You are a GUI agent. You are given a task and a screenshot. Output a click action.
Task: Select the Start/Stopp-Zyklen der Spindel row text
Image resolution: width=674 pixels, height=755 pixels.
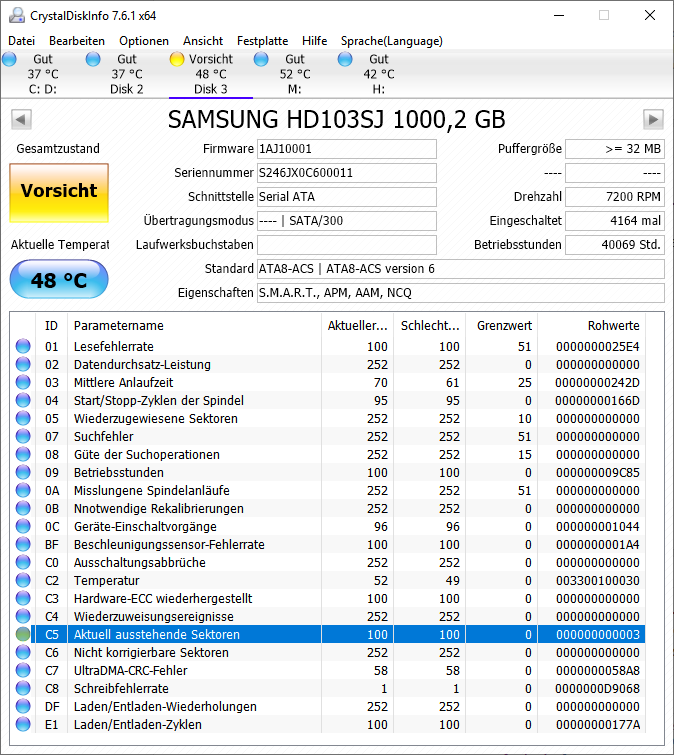pyautogui.click(x=159, y=401)
